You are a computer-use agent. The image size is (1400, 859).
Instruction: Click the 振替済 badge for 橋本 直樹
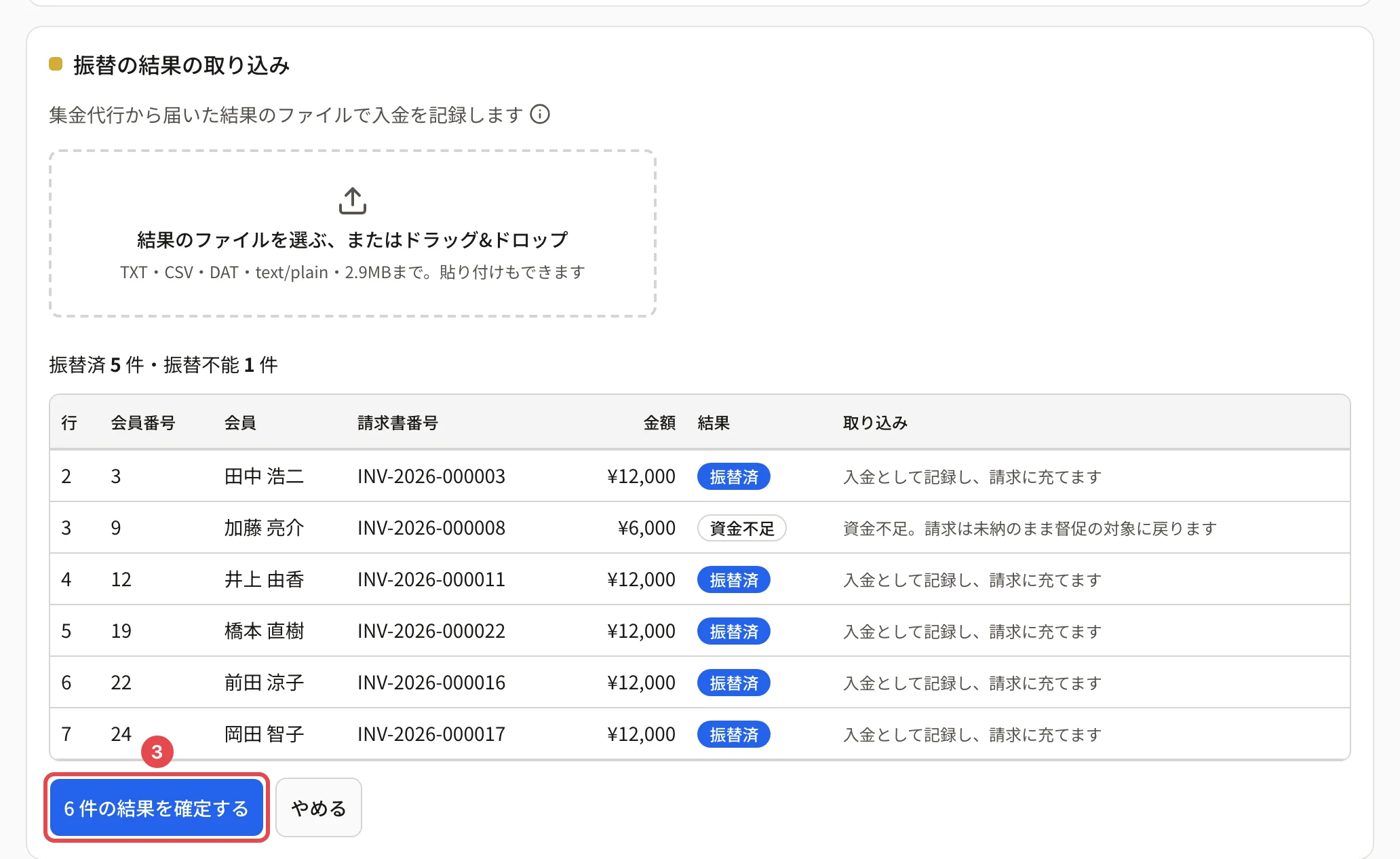734,631
